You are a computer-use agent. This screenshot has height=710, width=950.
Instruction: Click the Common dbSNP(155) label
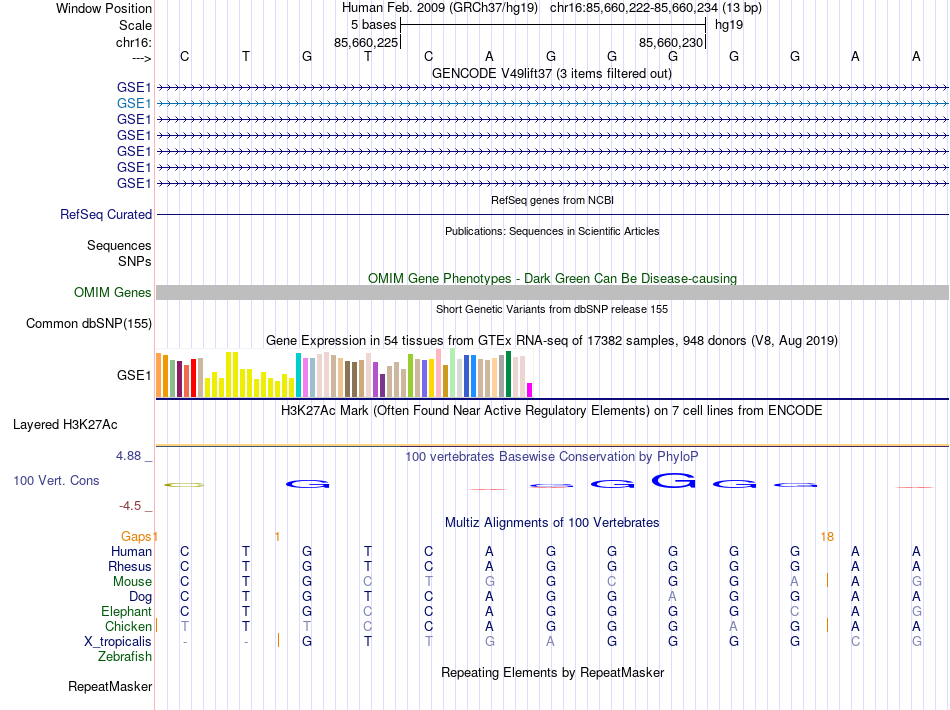click(x=89, y=323)
